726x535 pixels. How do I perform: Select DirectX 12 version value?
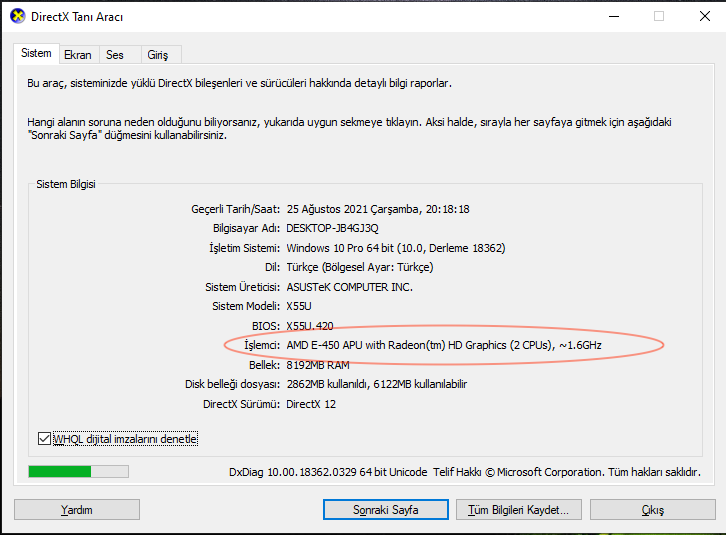pos(311,404)
